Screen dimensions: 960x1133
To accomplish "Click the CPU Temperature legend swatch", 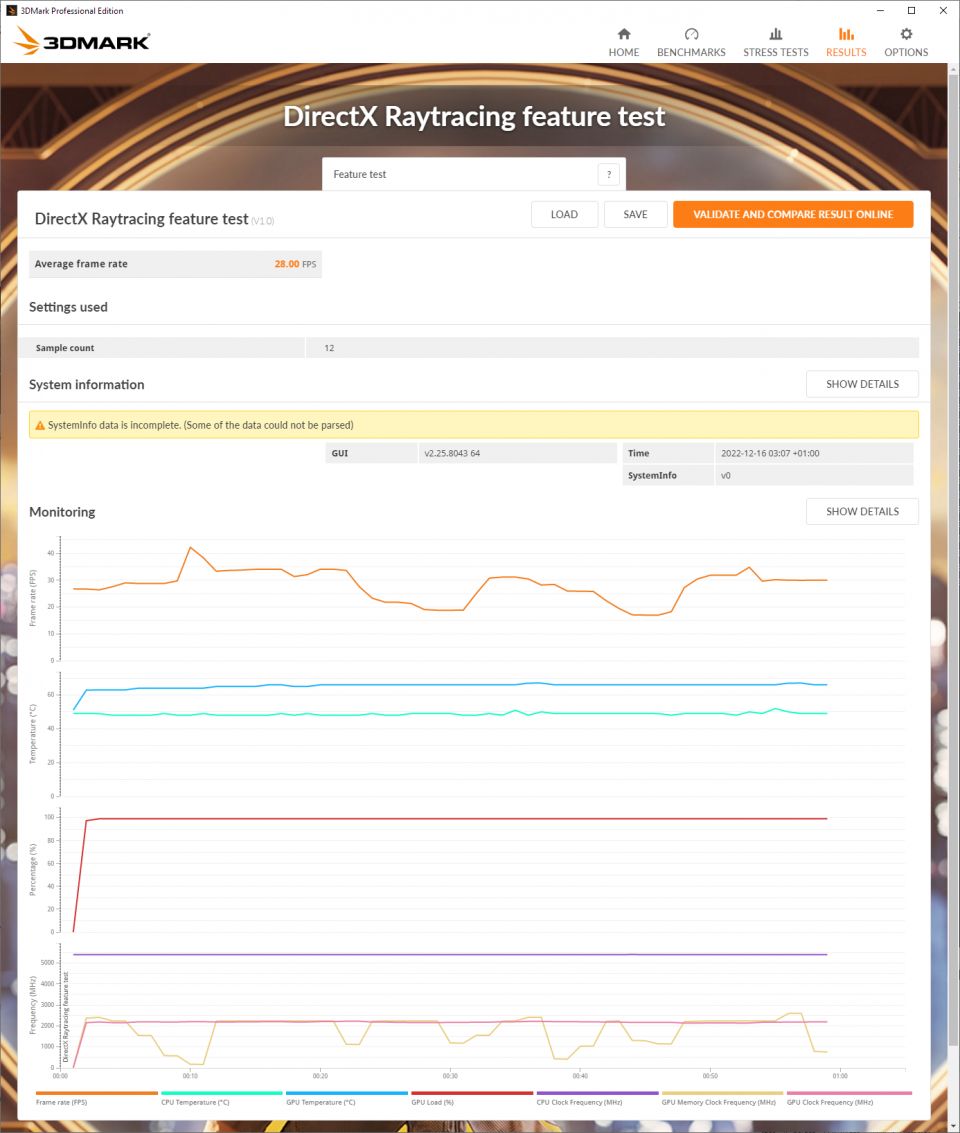I will (x=222, y=1093).
